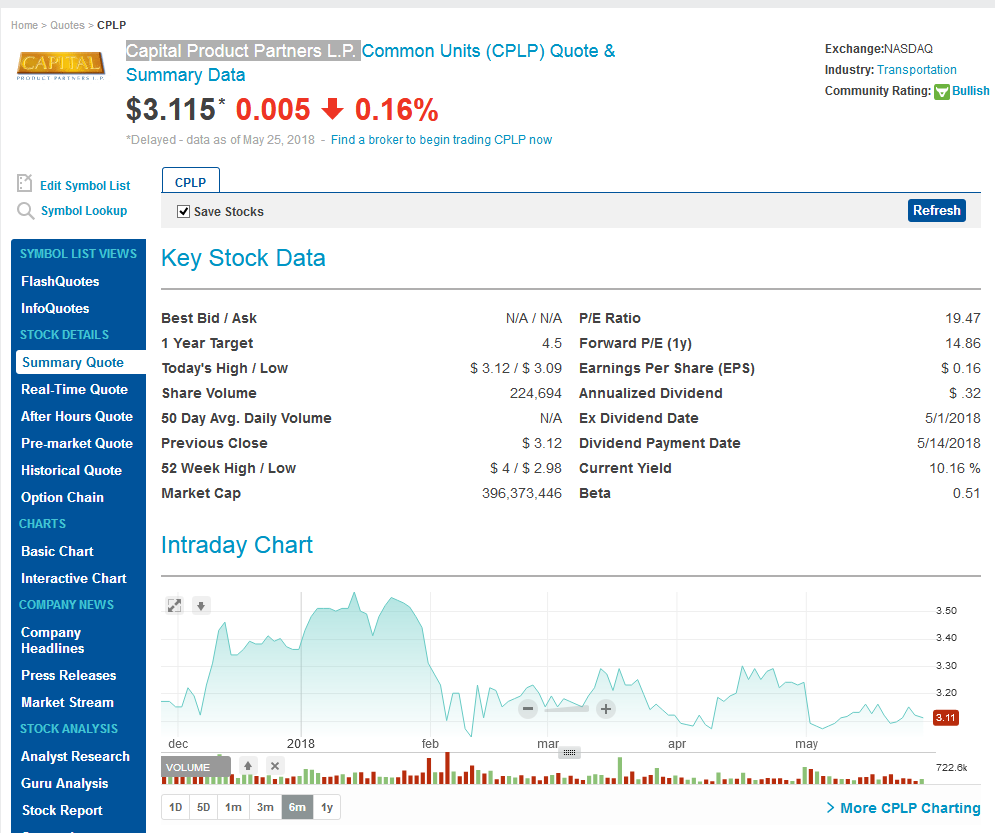Open InfoQuotes in sidebar

click(x=55, y=308)
